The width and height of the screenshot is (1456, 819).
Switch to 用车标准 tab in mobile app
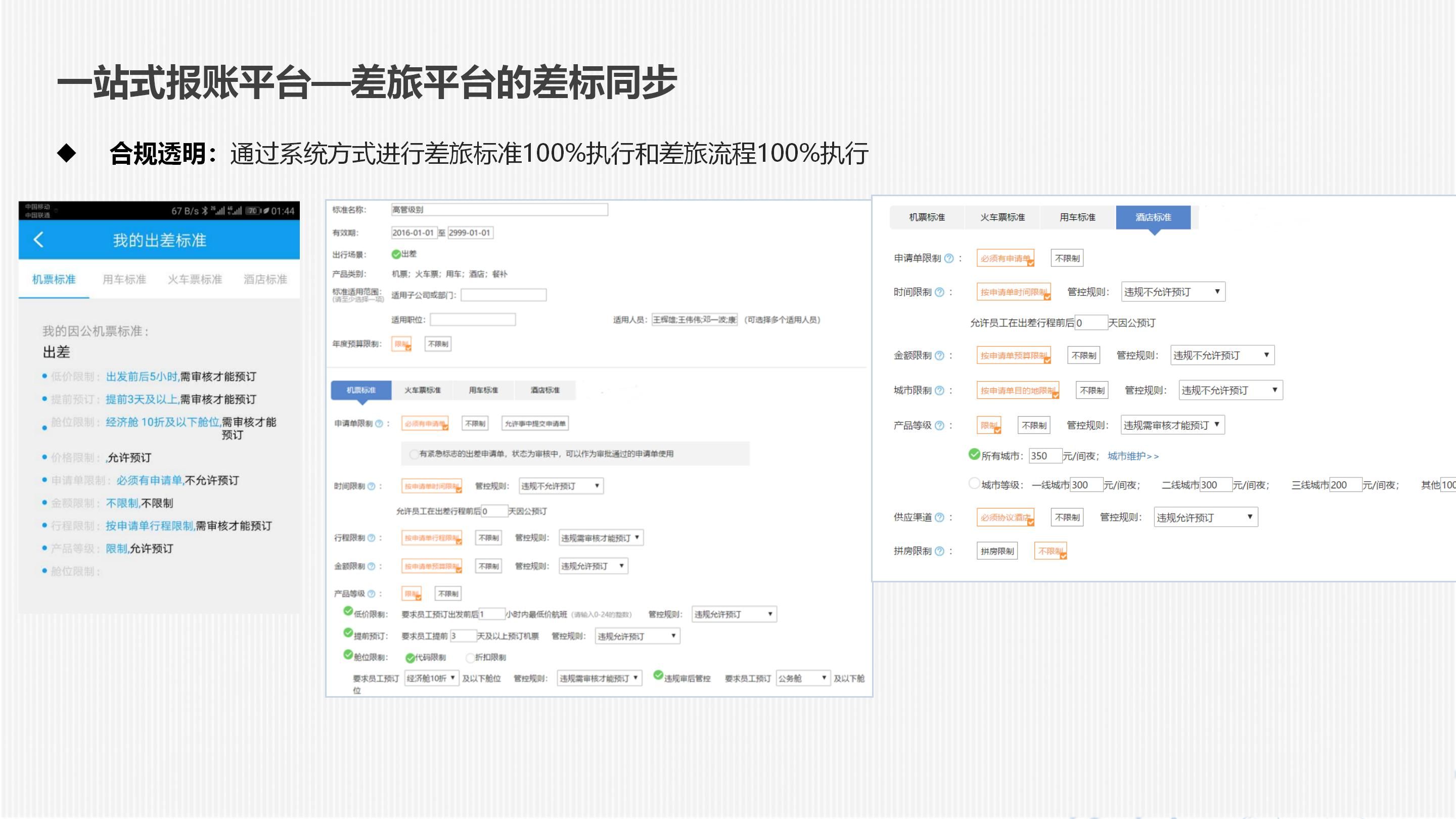coord(124,279)
